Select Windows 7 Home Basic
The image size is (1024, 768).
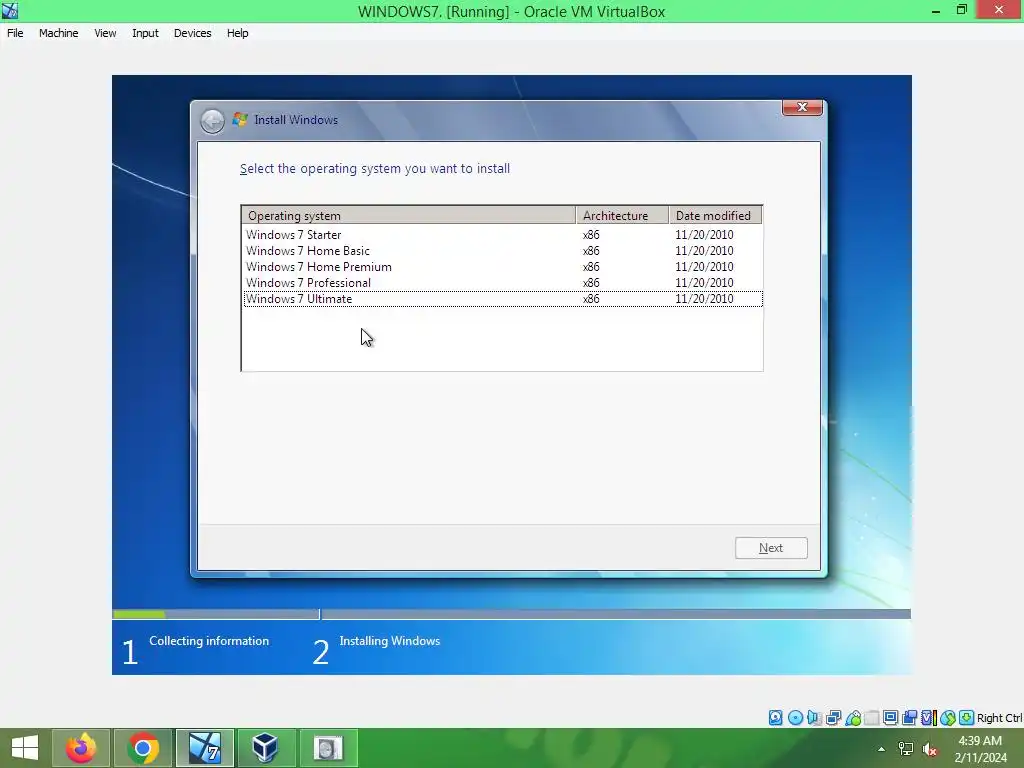(x=502, y=251)
